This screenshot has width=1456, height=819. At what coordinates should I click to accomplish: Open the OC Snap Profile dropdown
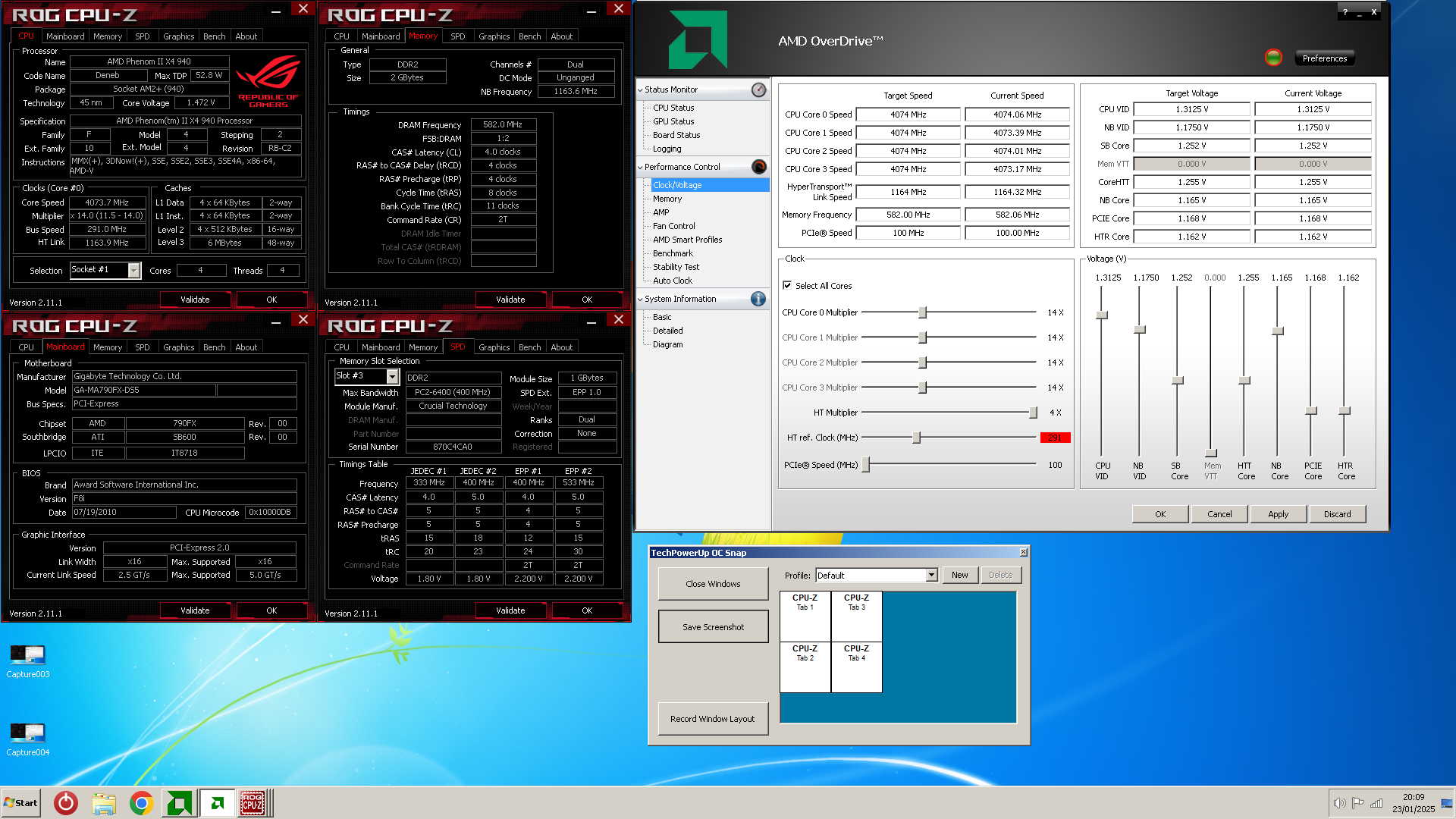coord(932,575)
